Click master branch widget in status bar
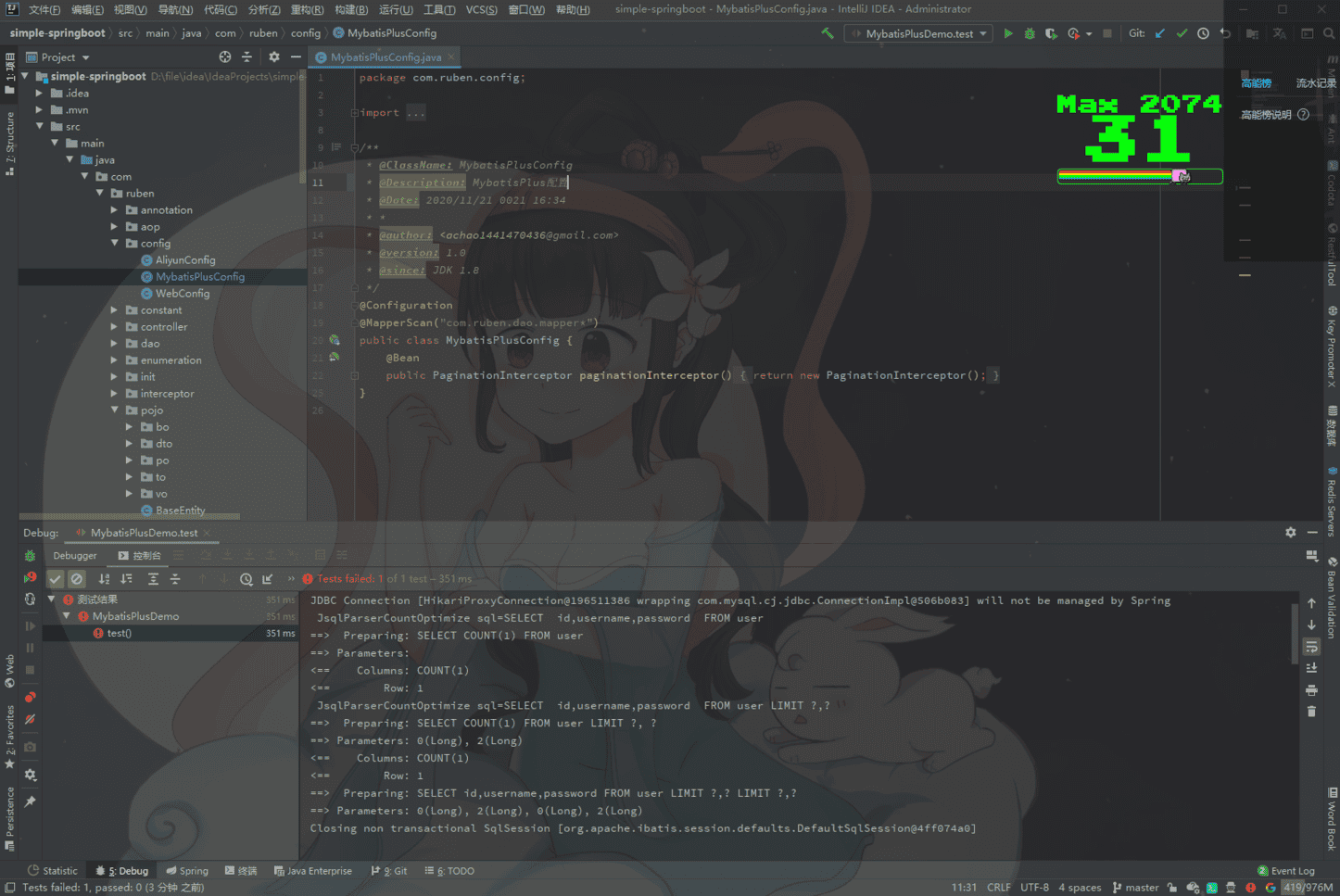Screen dimensions: 1340x896 [1135, 888]
